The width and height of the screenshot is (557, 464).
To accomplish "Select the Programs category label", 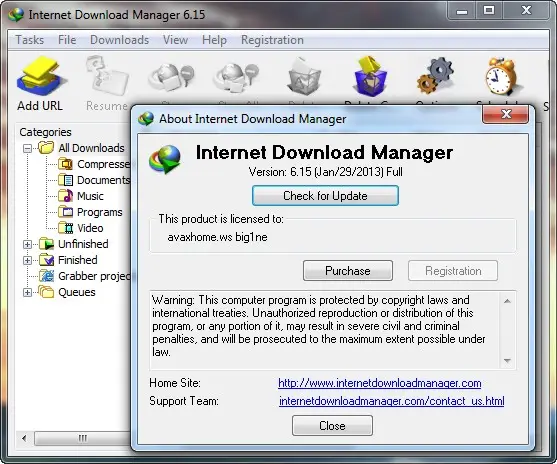I will pyautogui.click(x=99, y=212).
